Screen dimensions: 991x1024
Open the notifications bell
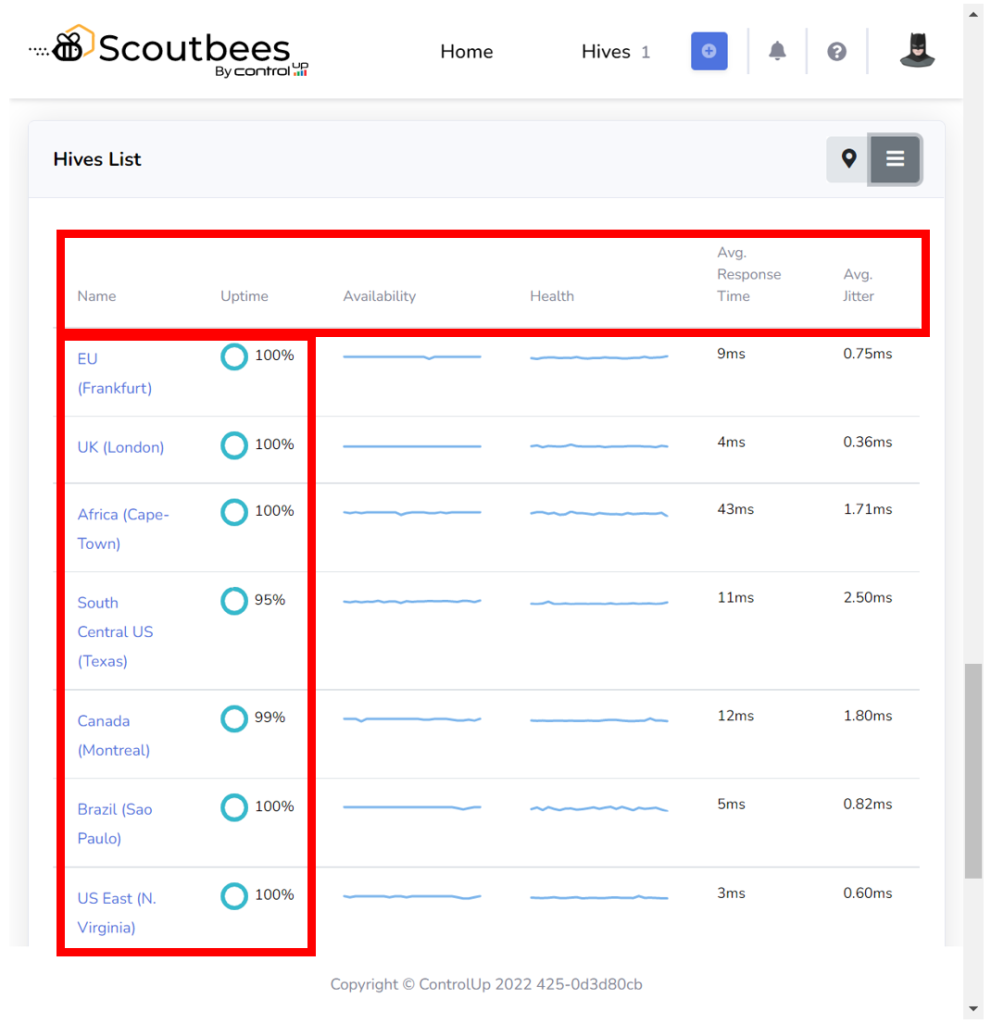(x=777, y=51)
